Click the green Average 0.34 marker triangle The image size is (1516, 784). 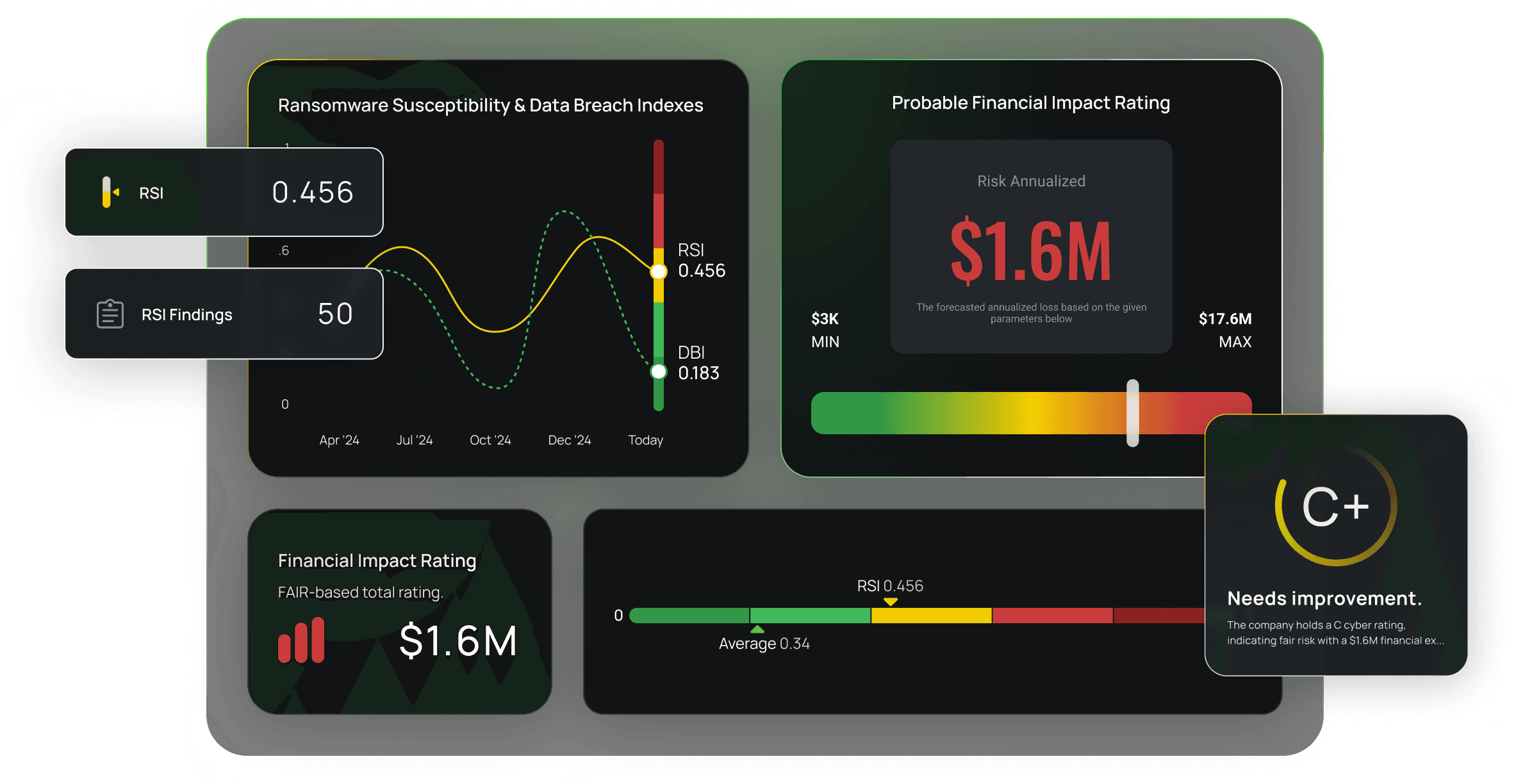[757, 629]
